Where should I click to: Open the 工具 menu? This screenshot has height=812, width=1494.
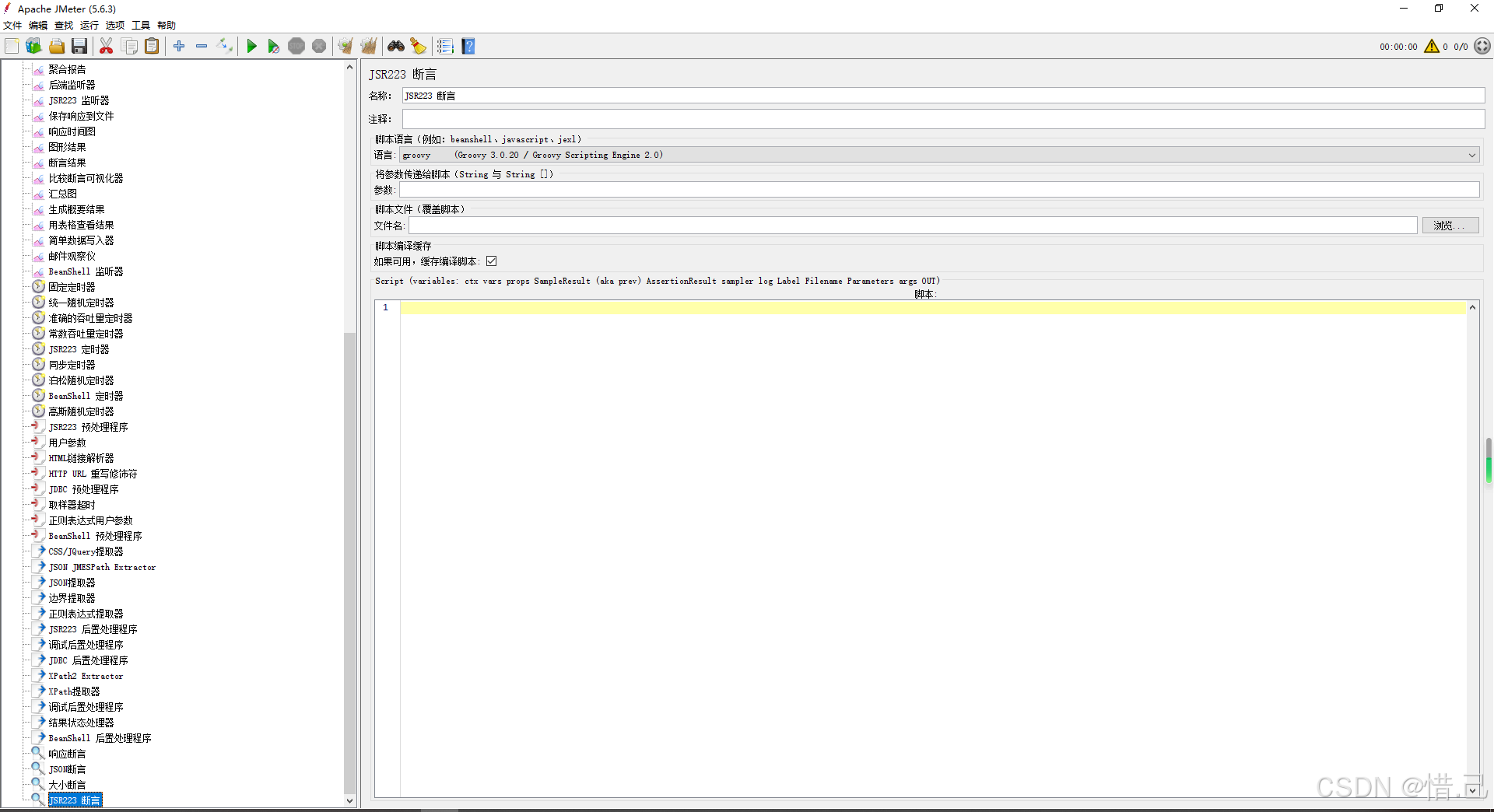click(x=141, y=26)
